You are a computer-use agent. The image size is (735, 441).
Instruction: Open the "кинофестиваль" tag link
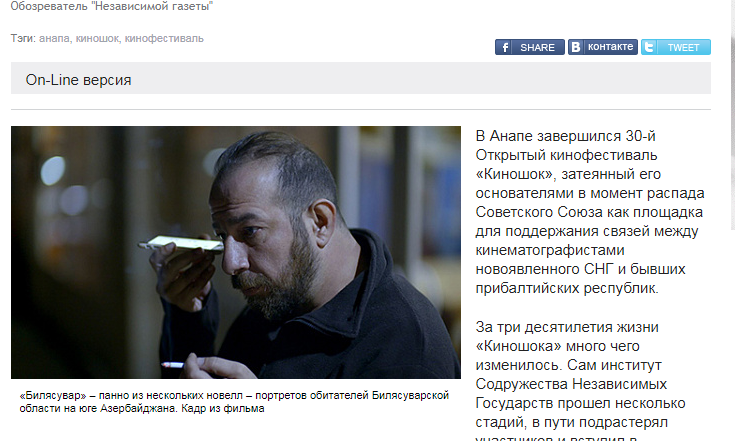(164, 38)
